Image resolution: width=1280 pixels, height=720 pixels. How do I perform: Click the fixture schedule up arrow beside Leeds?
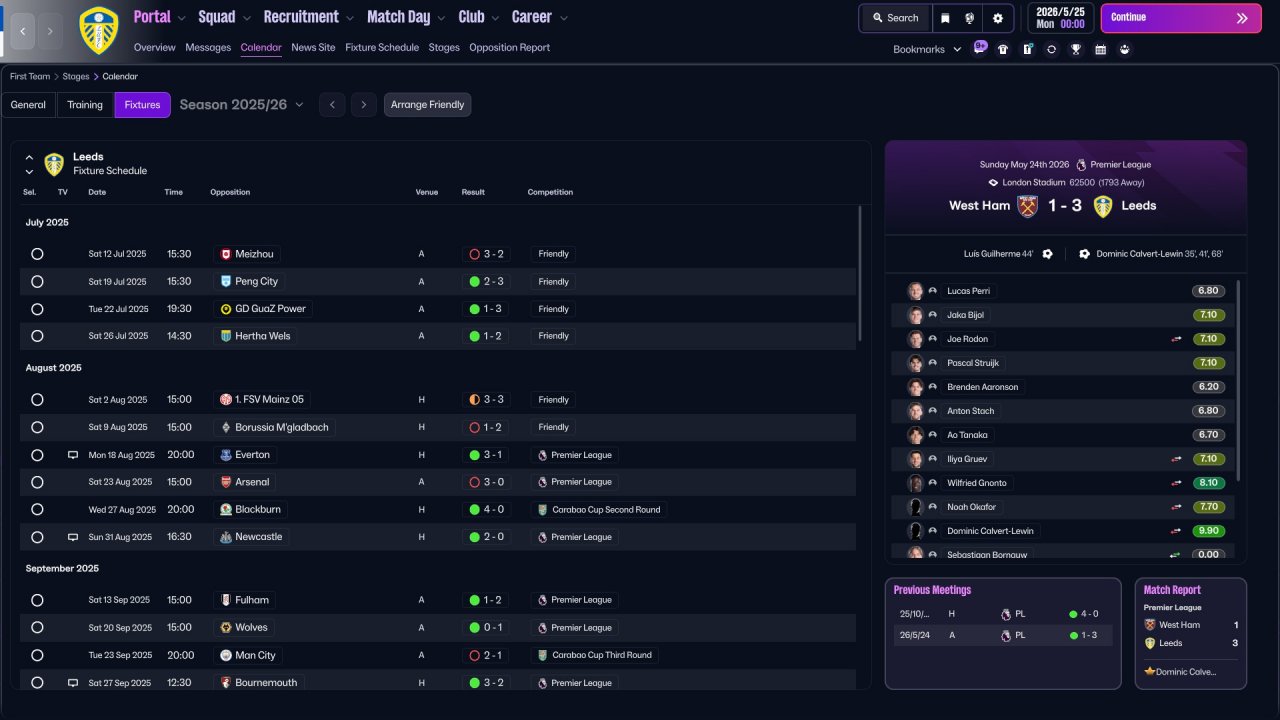[29, 158]
